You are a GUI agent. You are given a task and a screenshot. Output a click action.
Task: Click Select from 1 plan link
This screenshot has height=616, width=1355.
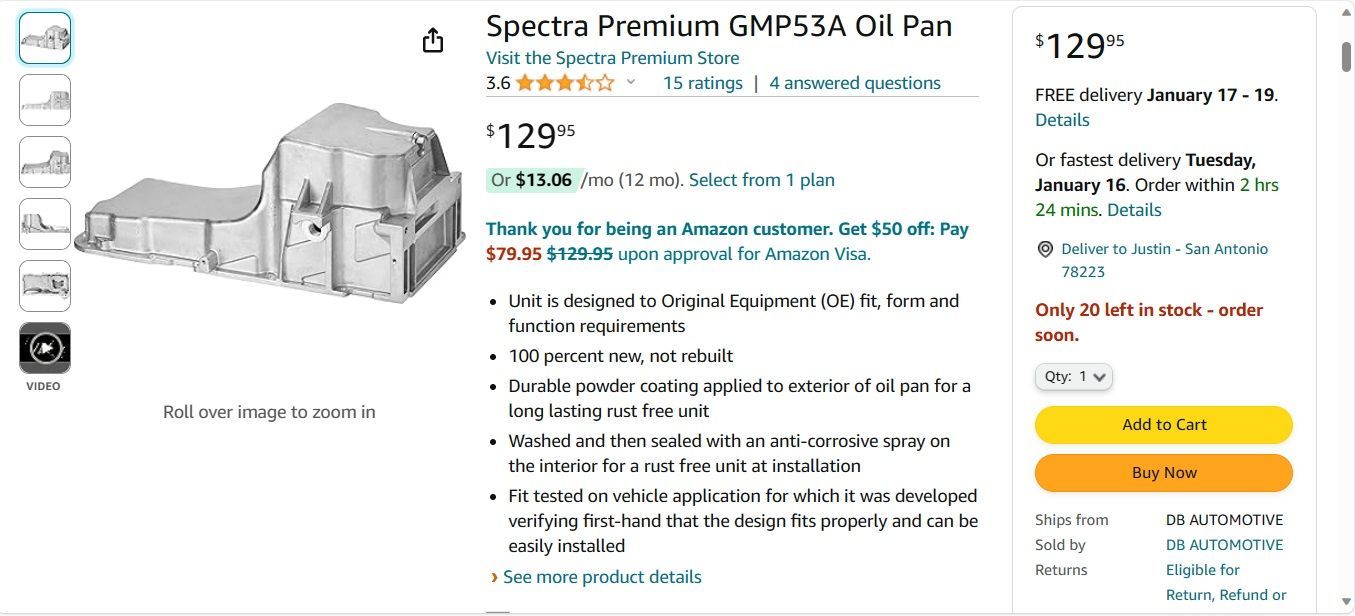[762, 180]
